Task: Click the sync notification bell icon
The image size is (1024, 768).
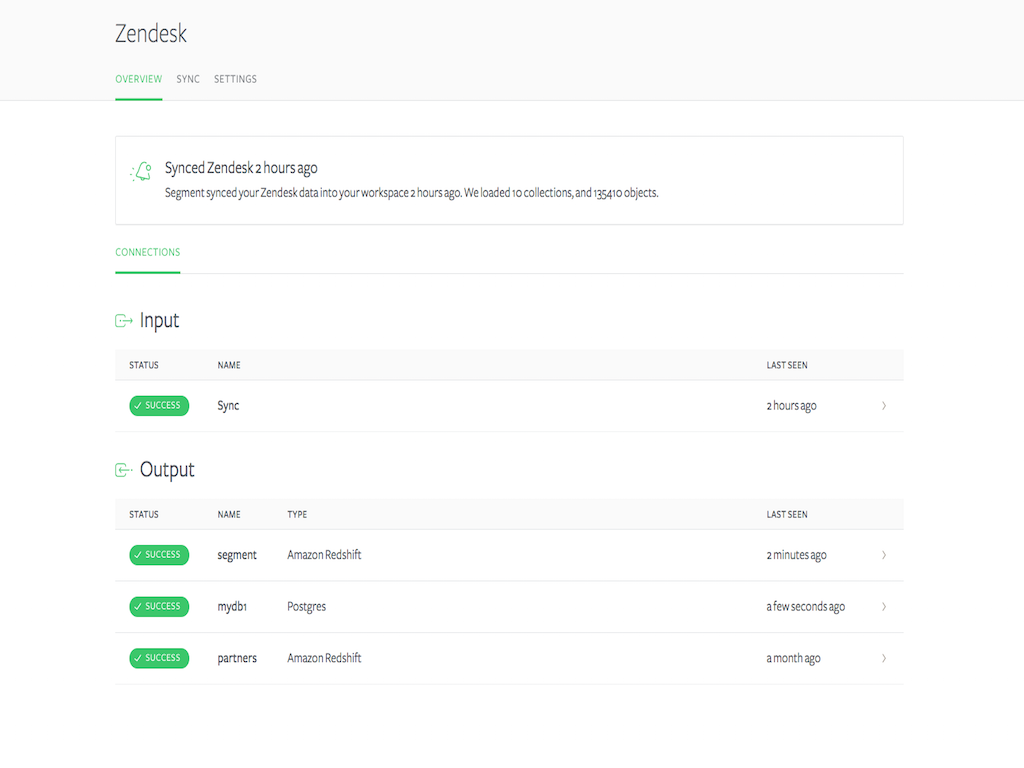Action: point(142,172)
